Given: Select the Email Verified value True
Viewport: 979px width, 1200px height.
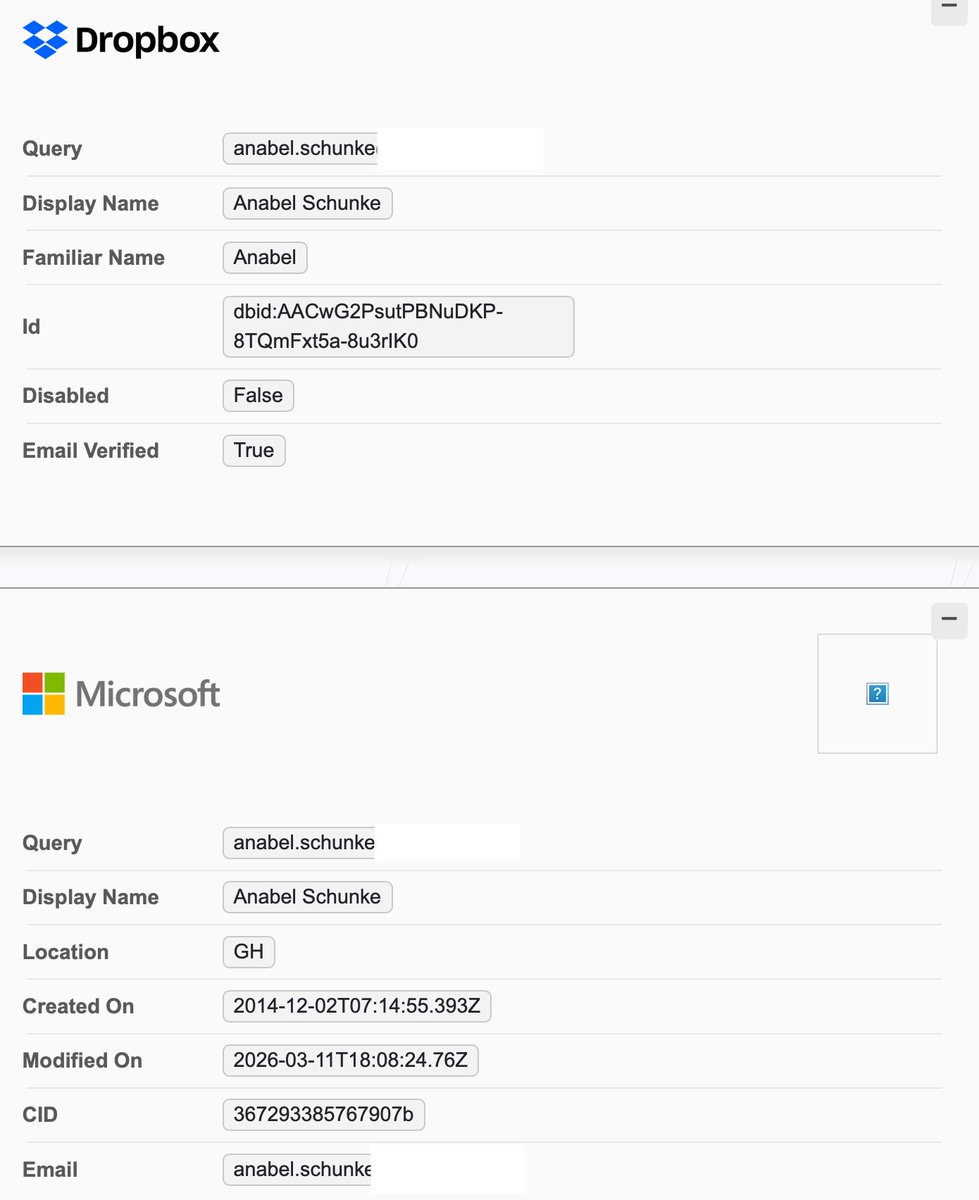Looking at the screenshot, I should [x=254, y=450].
